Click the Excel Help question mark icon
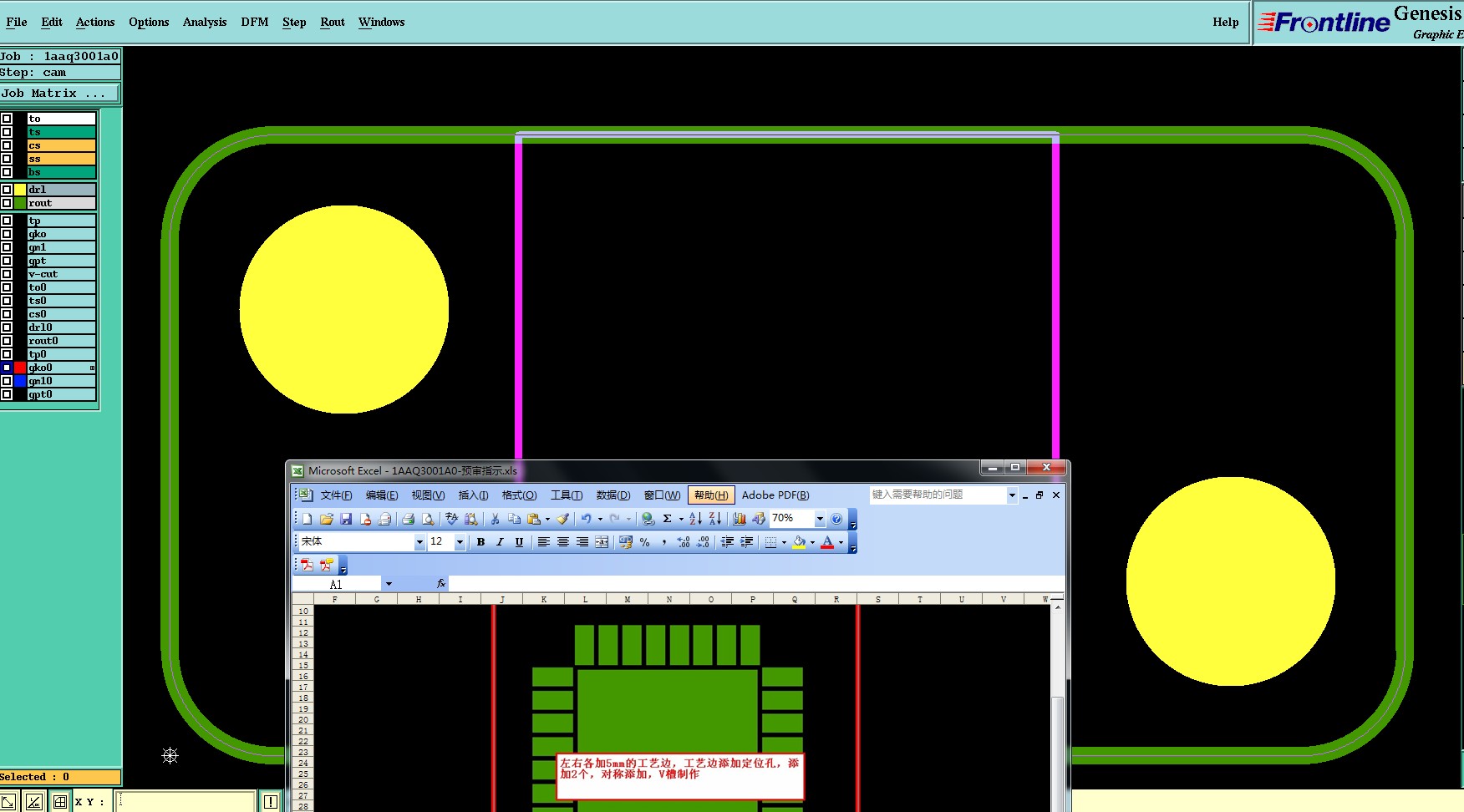The height and width of the screenshot is (812, 1464). tap(836, 519)
